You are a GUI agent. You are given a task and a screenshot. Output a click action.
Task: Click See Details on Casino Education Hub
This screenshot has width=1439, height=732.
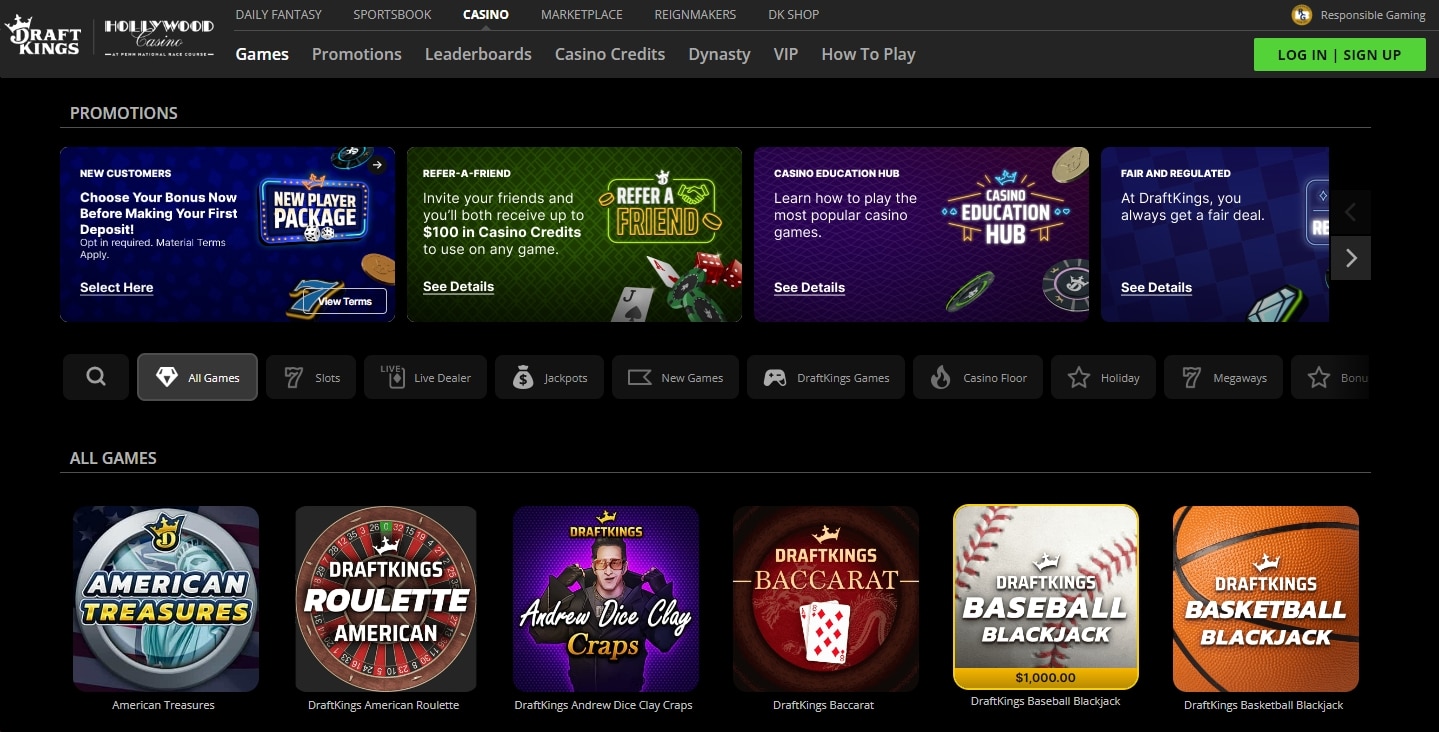pyautogui.click(x=809, y=287)
